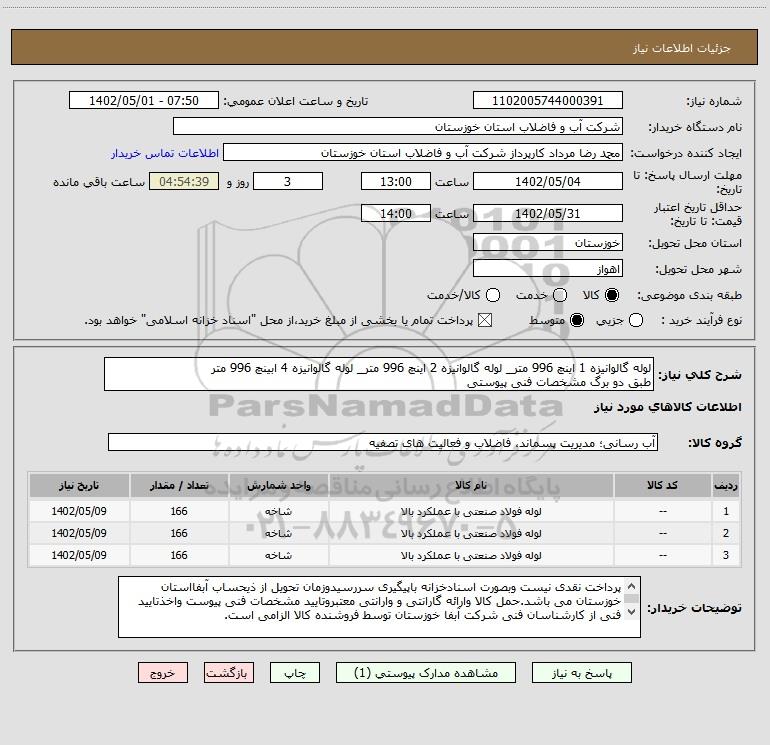770x745 pixels.
Task: Click date 1402/05/09 in row 3
Action: [79, 555]
